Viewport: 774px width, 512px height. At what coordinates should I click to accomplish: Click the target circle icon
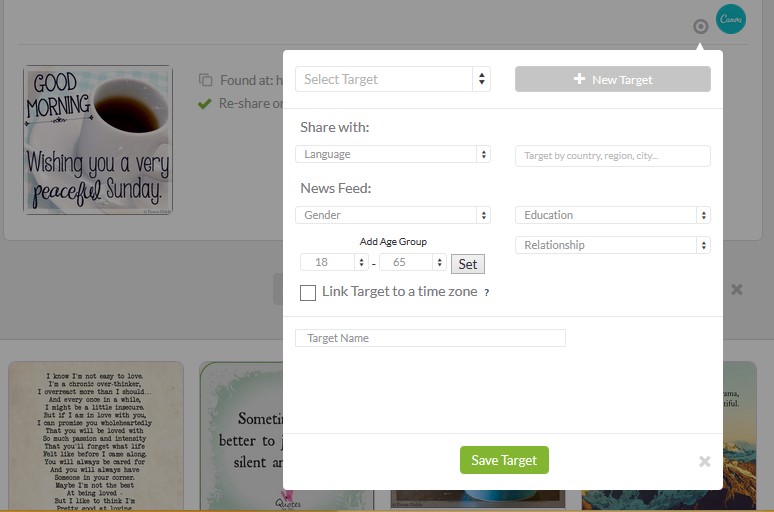(x=700, y=26)
